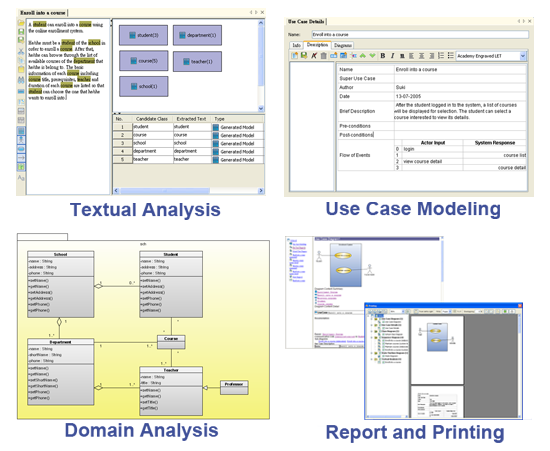
Task: Click the Save icon in Textual Analysis sidebar
Action: (21, 32)
